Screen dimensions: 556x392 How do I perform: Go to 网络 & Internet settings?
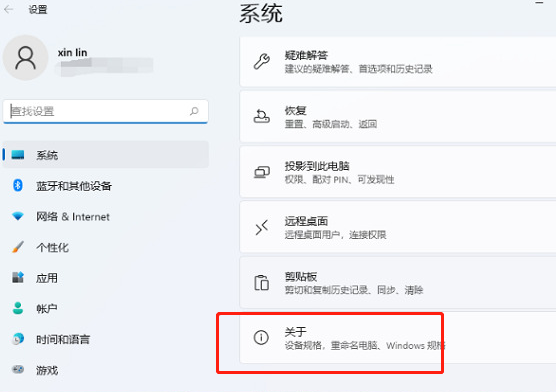click(x=106, y=216)
